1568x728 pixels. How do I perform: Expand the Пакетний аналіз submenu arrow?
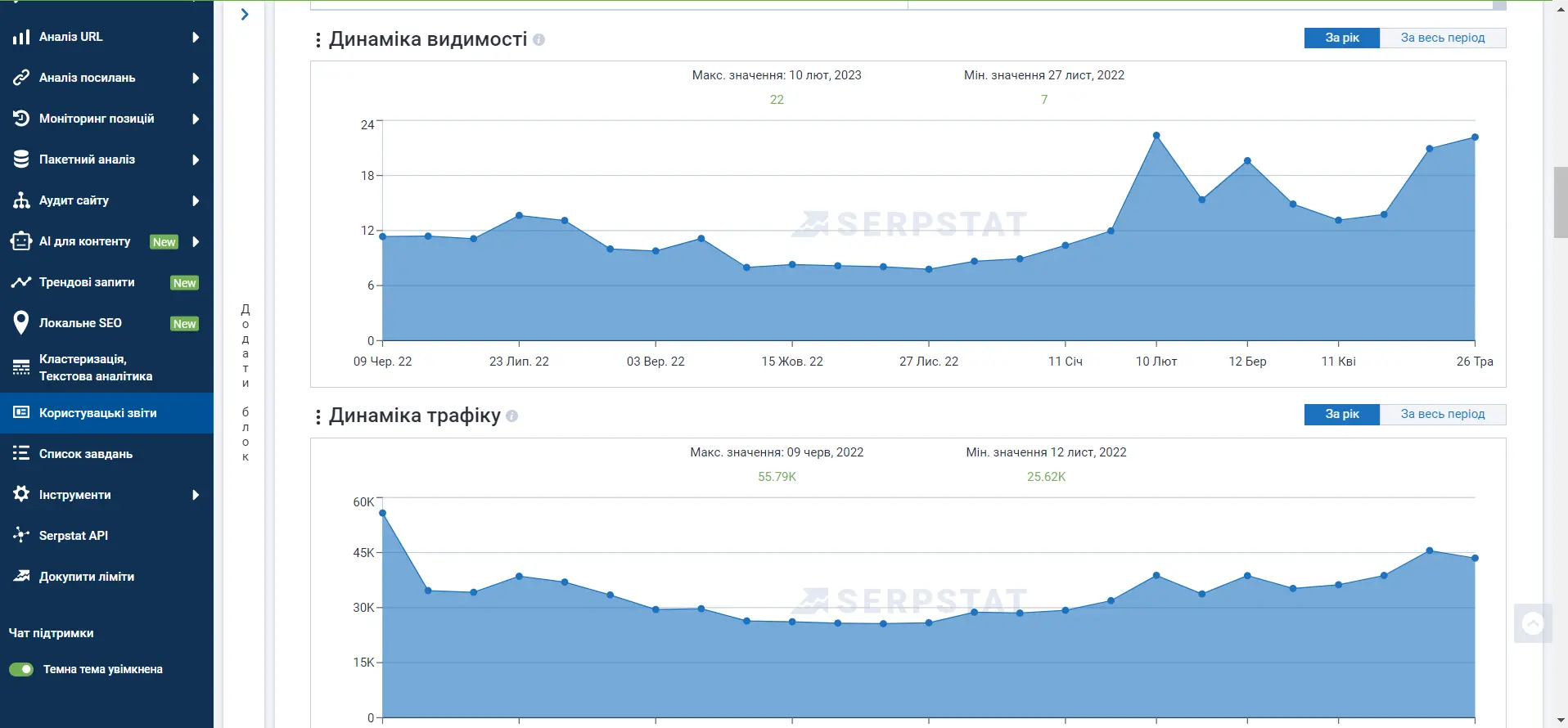pyautogui.click(x=196, y=160)
